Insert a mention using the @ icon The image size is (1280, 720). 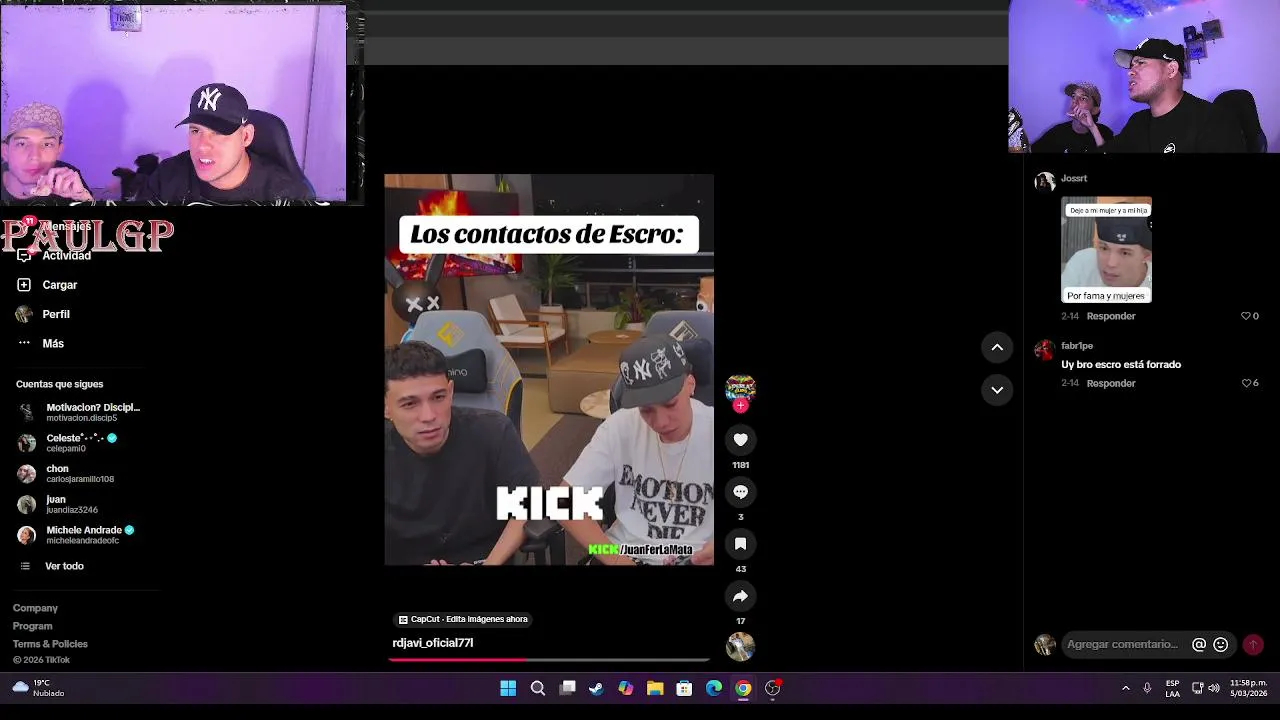click(x=1199, y=645)
